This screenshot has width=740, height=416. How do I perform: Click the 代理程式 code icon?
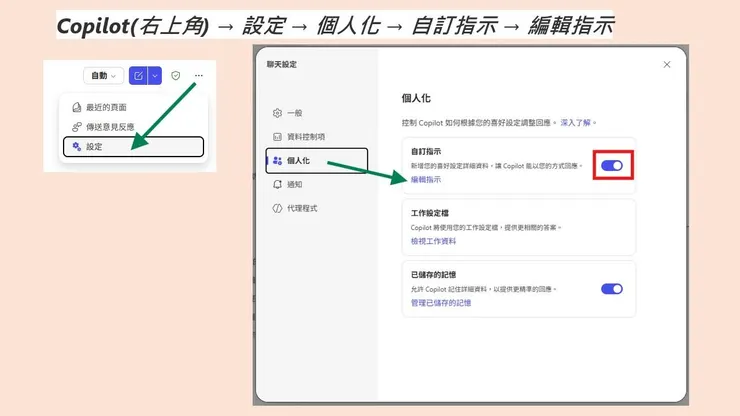click(278, 208)
